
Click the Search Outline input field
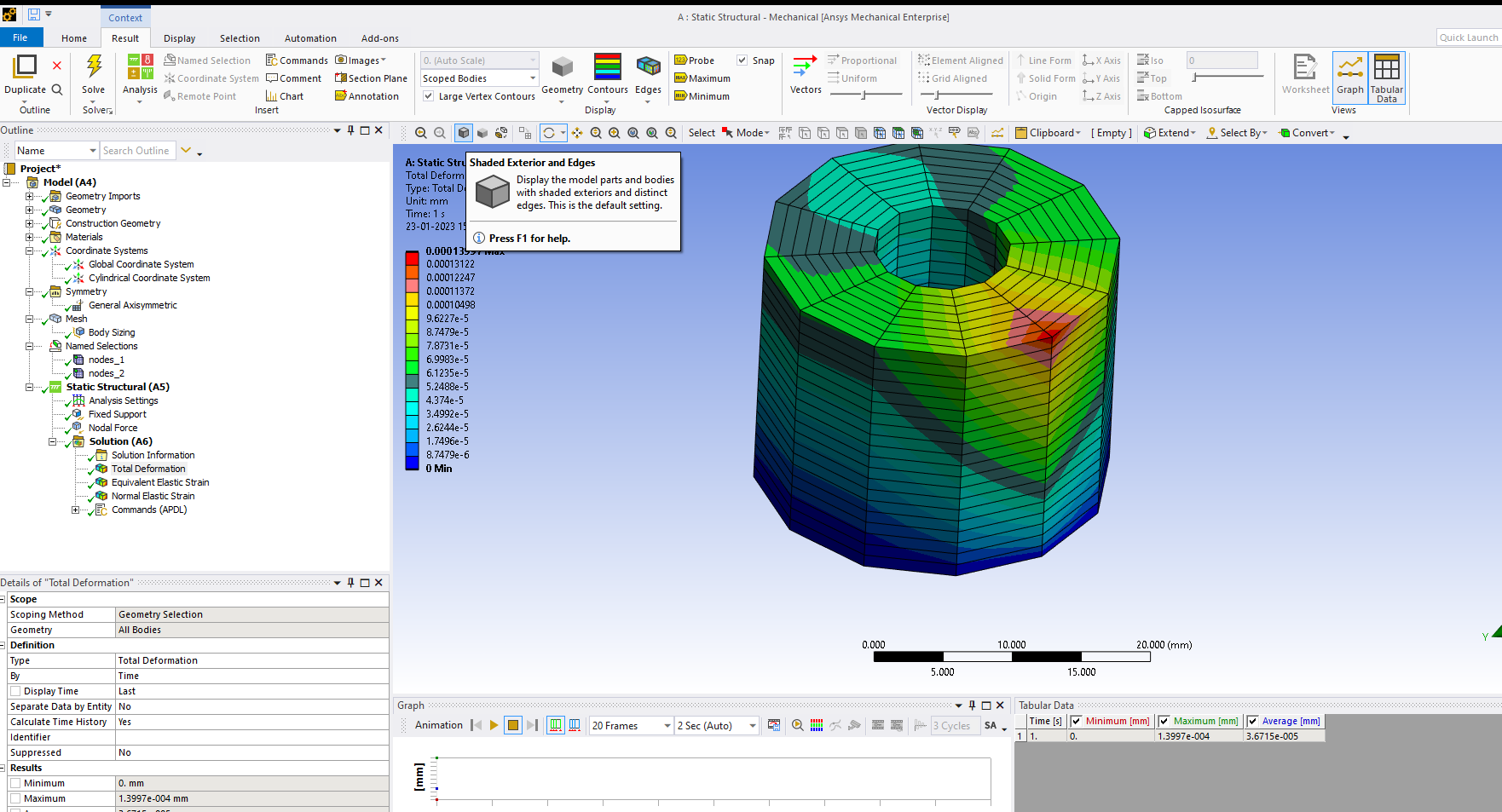(136, 151)
